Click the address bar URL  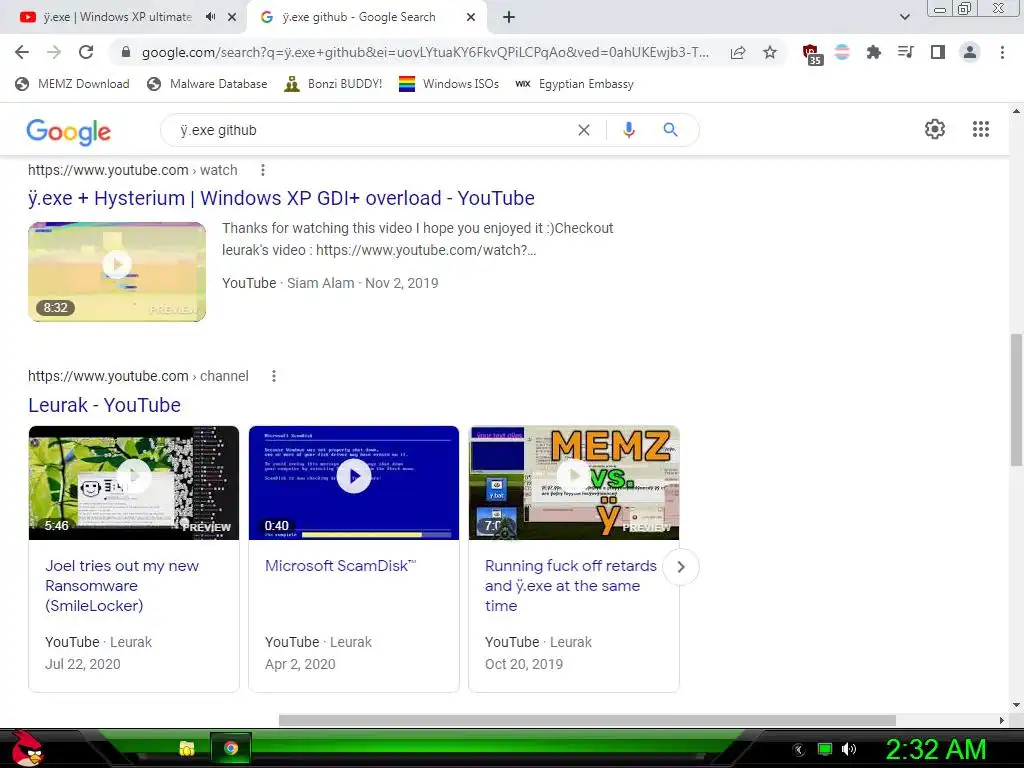(424, 52)
